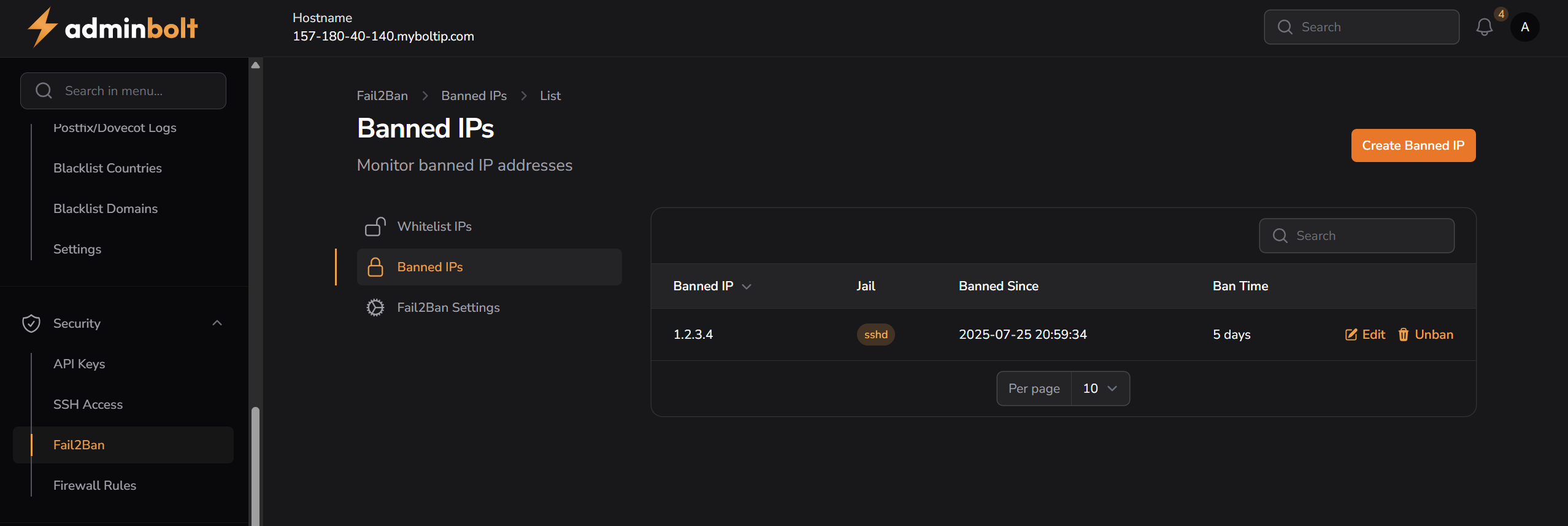
Task: Click the Fail2Ban breadcrumb link
Action: tap(382, 96)
